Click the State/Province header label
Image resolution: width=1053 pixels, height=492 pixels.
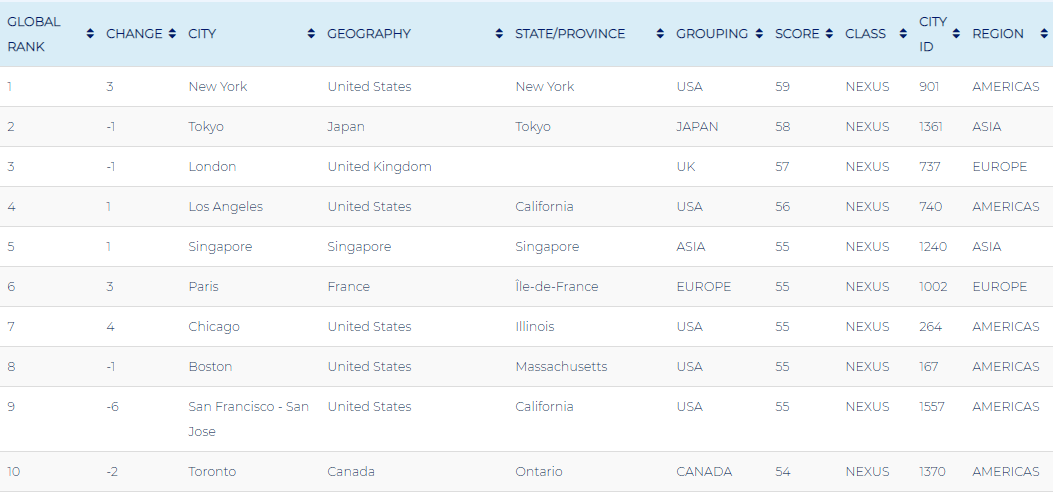tap(570, 34)
